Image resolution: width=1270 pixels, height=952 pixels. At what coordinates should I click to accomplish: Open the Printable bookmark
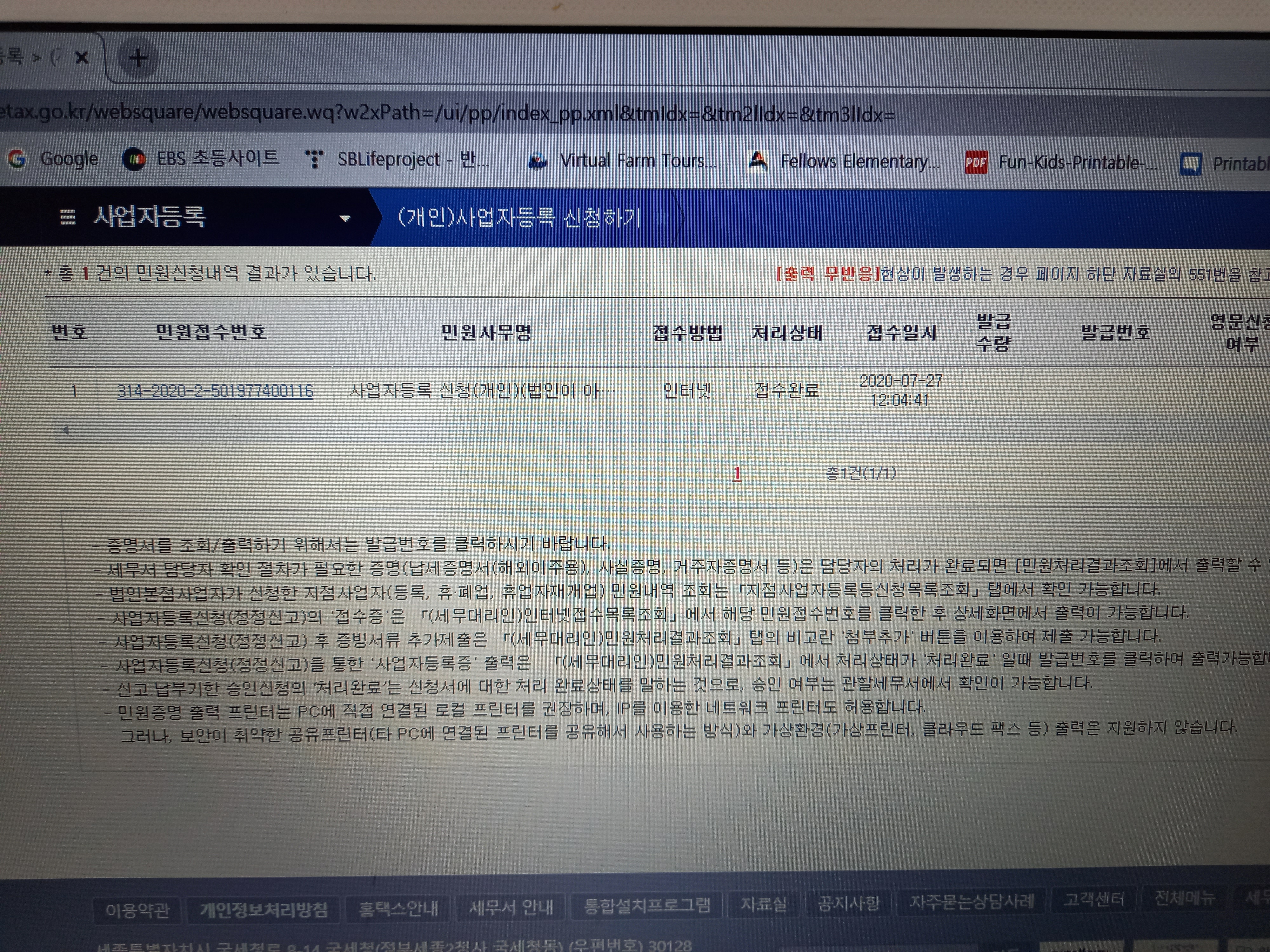(1225, 164)
